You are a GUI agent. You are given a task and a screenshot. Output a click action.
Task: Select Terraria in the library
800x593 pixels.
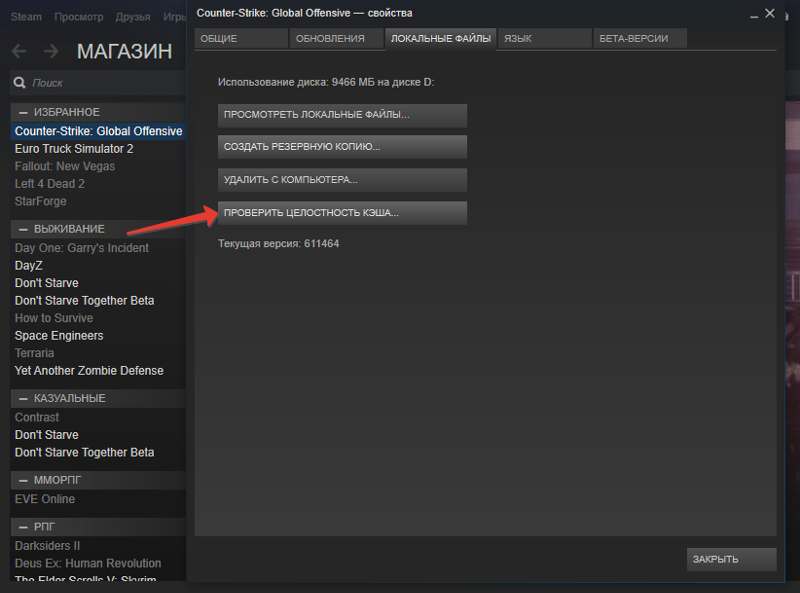pos(34,353)
